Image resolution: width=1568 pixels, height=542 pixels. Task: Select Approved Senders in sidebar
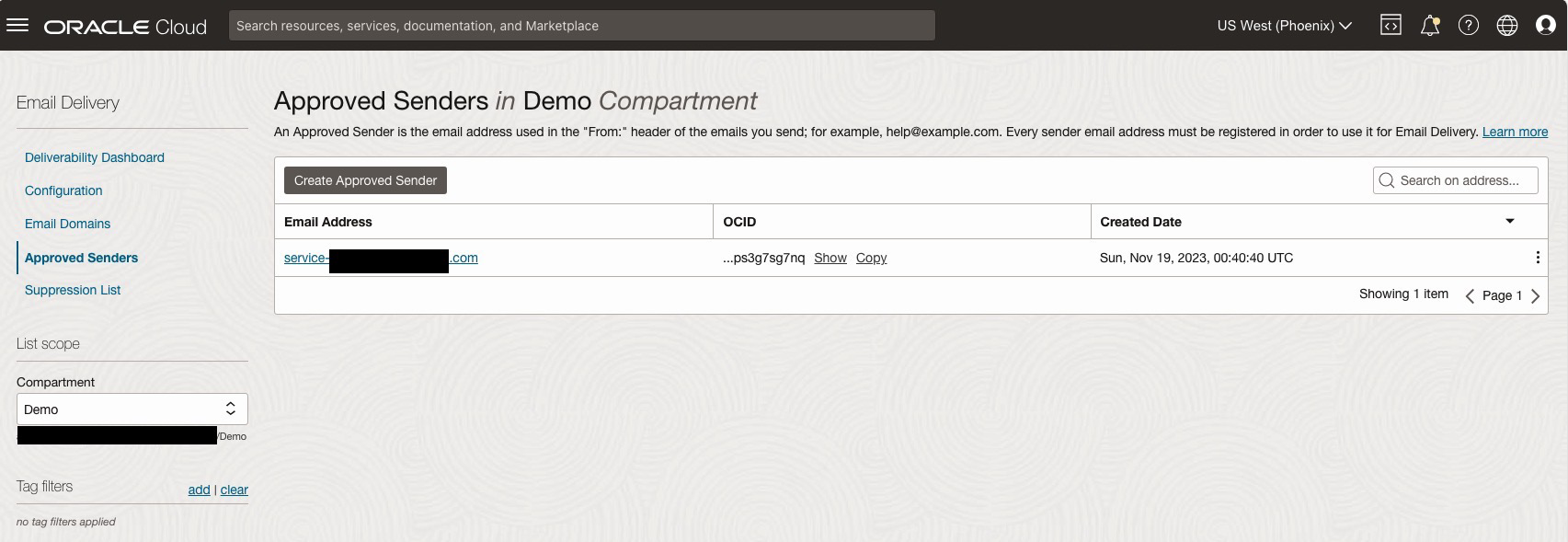[81, 258]
